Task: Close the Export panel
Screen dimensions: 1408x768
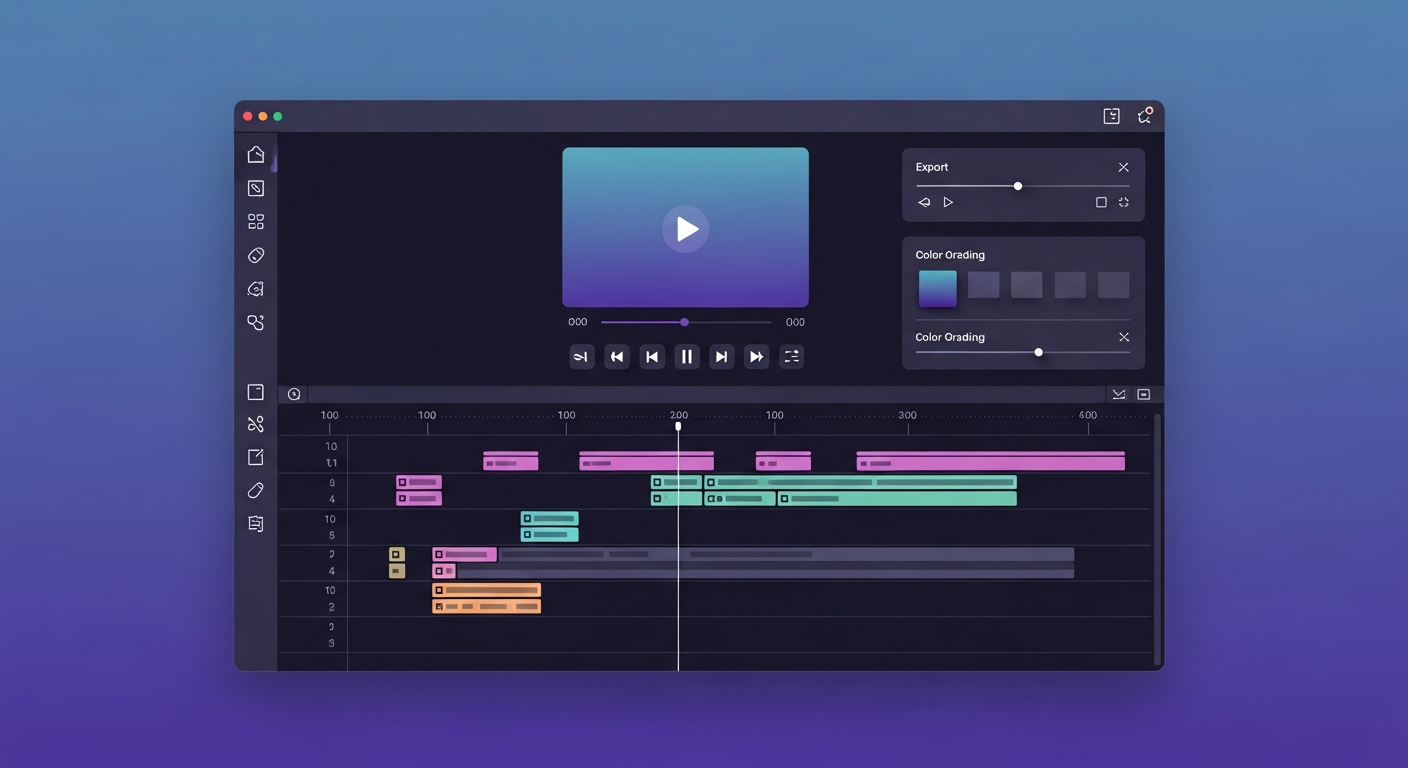Action: (1123, 167)
